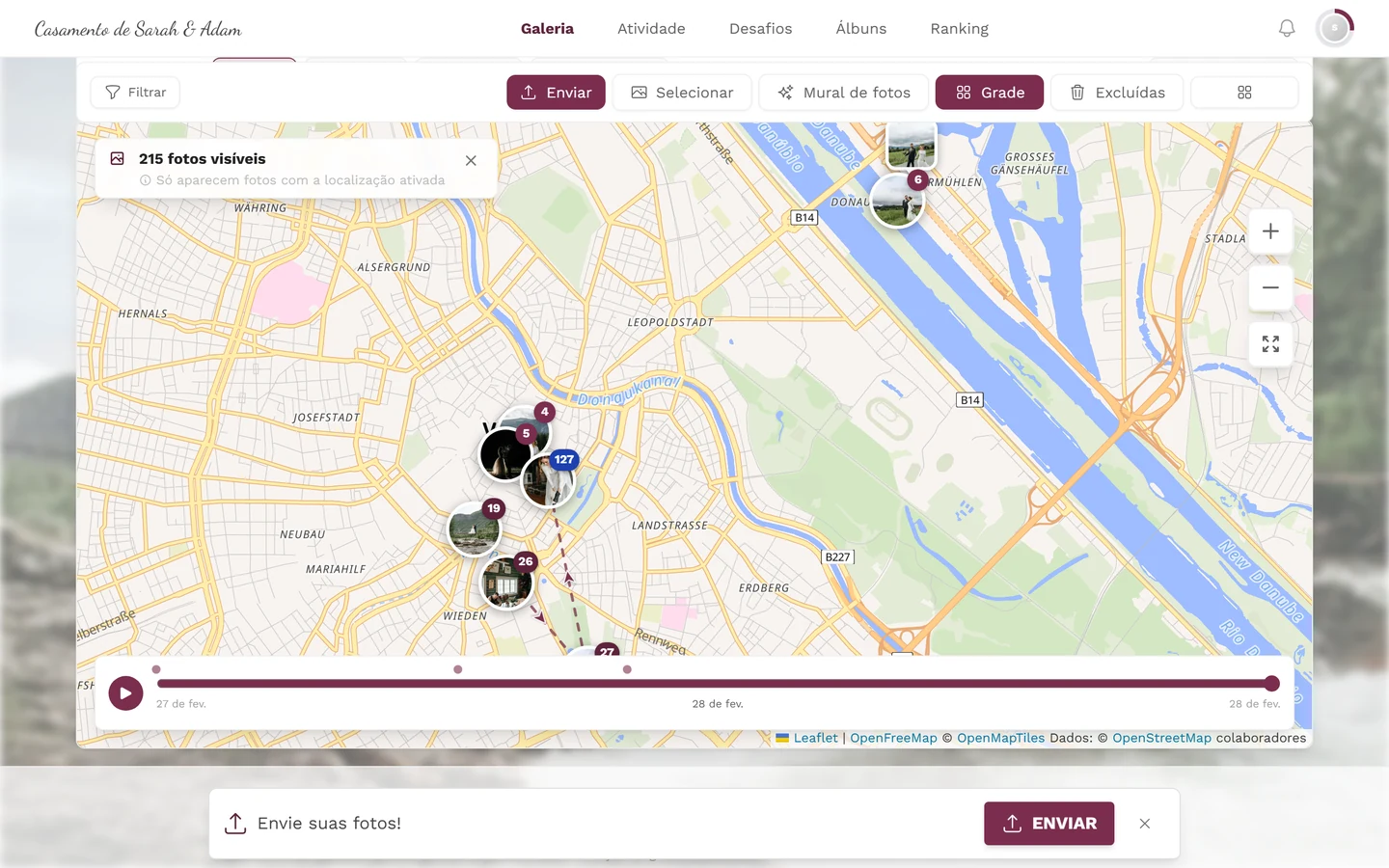Switch to the Atividade tab
The image size is (1389, 868).
[x=651, y=29]
